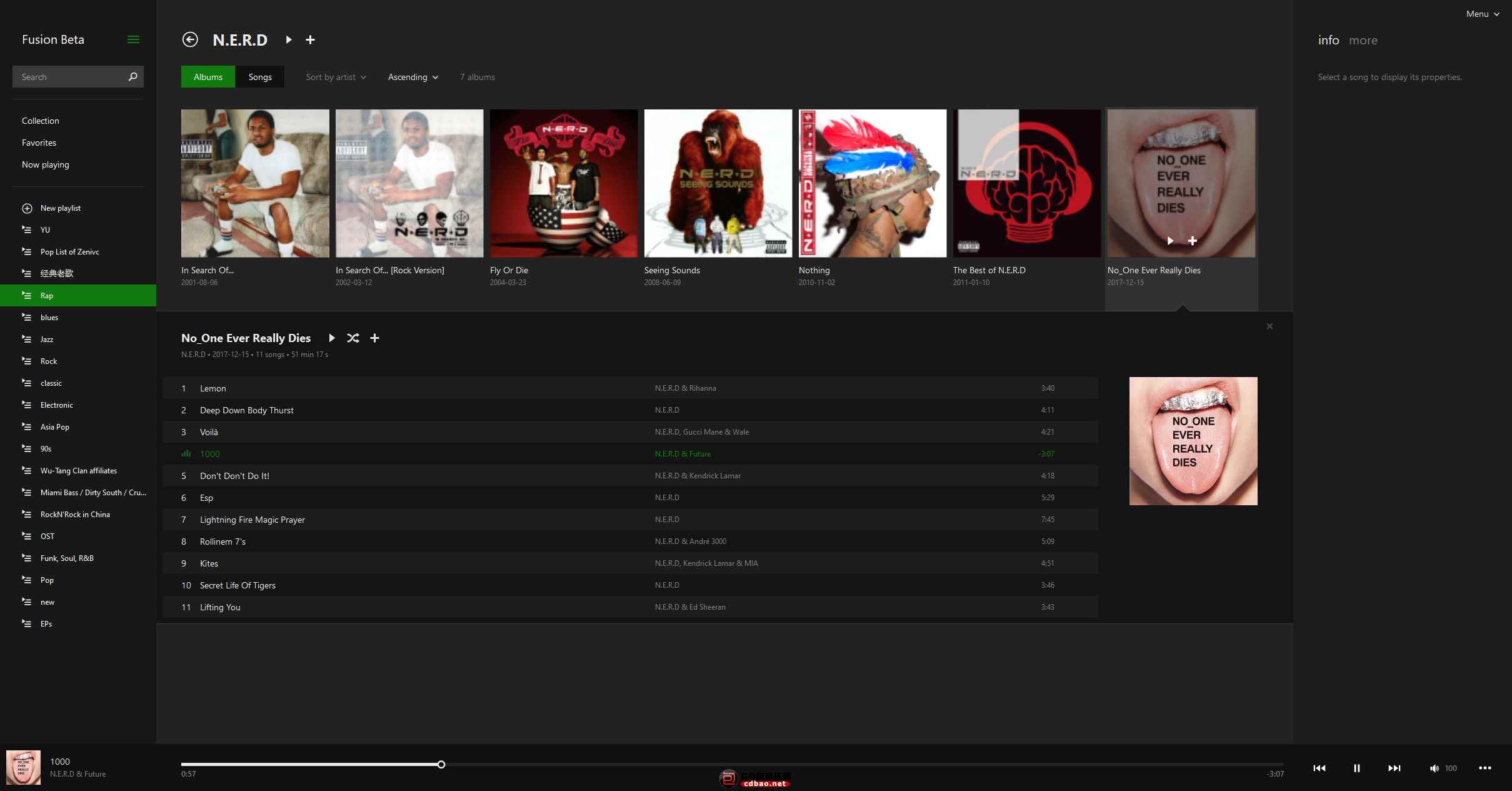Open the Favorites section
The image size is (1512, 791).
tap(39, 143)
